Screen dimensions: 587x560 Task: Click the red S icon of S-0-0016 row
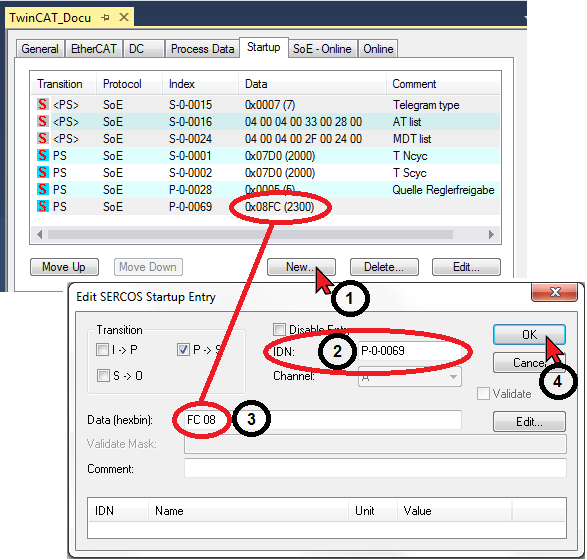click(43, 121)
